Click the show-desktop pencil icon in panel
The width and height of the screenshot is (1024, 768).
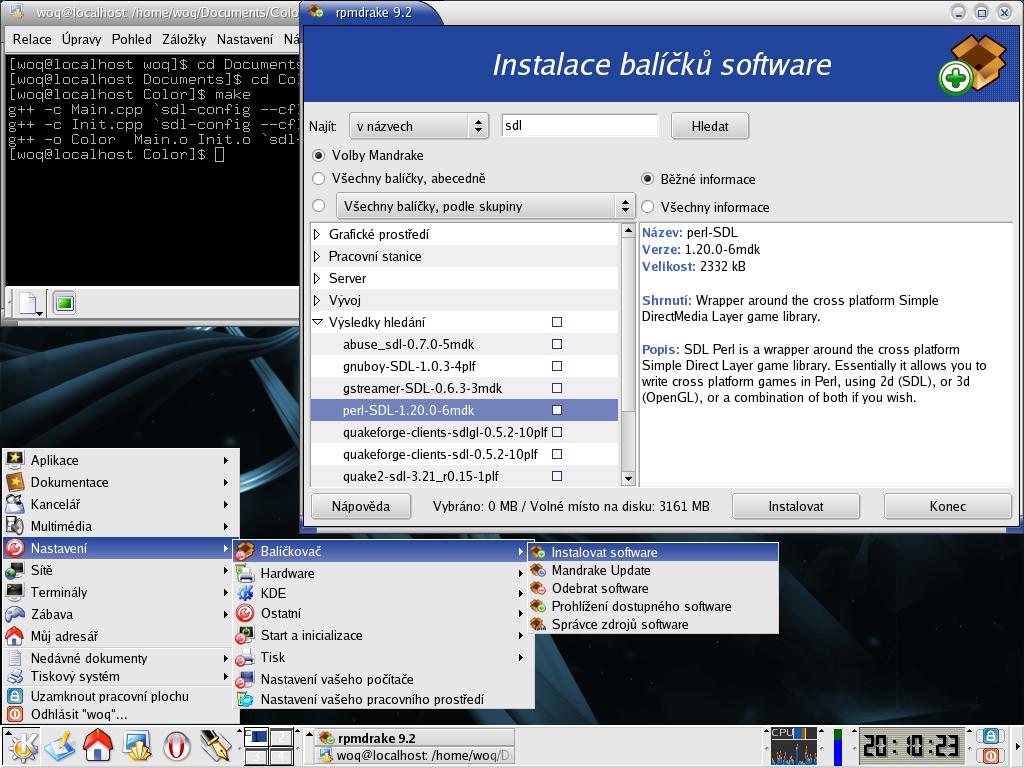pyautogui.click(x=60, y=746)
